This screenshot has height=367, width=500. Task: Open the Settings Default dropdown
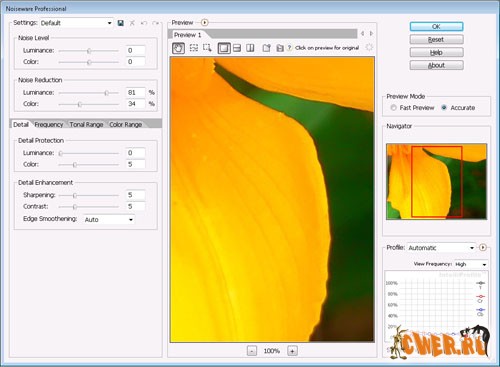pos(76,23)
